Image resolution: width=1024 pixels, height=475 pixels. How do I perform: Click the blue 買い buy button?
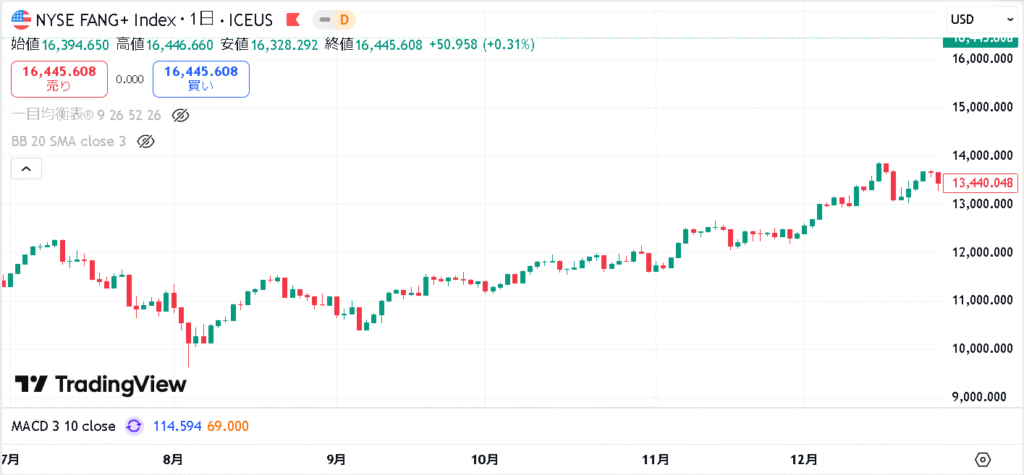[201, 78]
